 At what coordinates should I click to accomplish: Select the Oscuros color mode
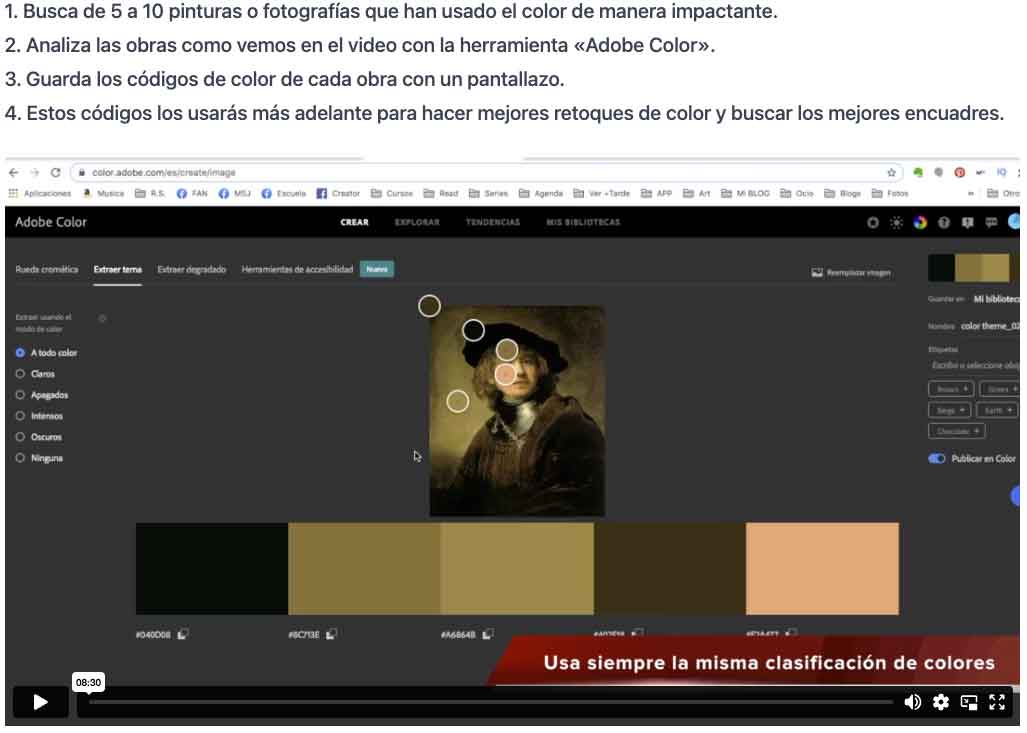point(39,436)
